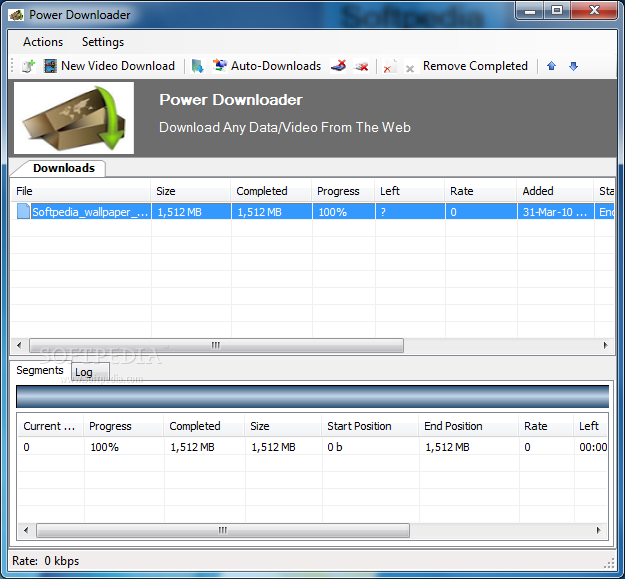Click the remove download page icon with red X
625x579 pixels.
coord(389,67)
